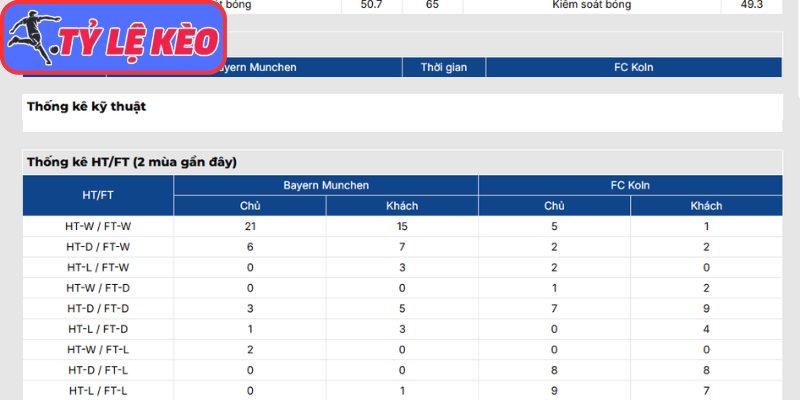Click the Tỷ Lệ Kèo logo banner
The width and height of the screenshot is (800, 400).
pos(114,37)
